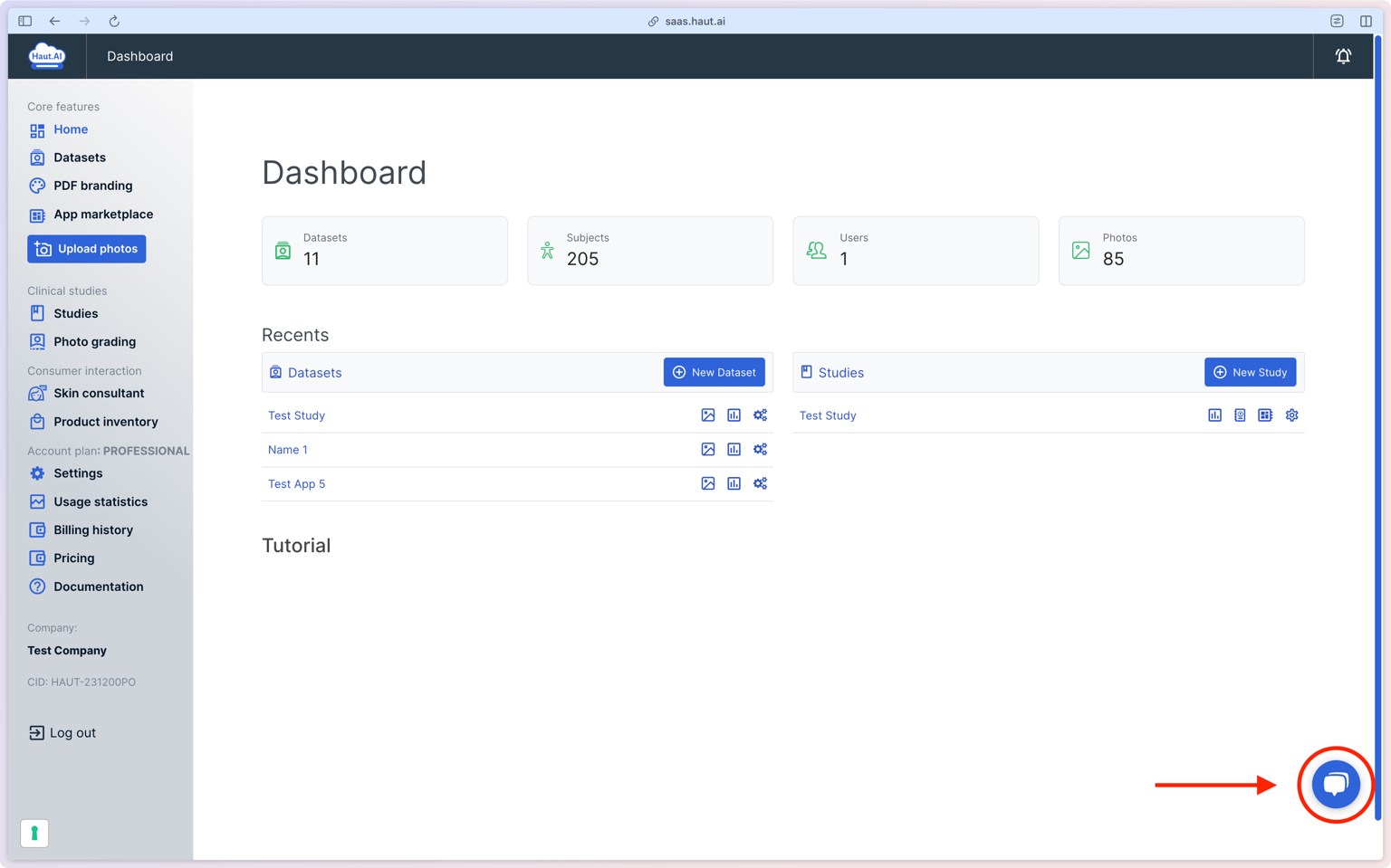
Task: Click the gear settings icon for Test Study study
Action: tap(1292, 415)
